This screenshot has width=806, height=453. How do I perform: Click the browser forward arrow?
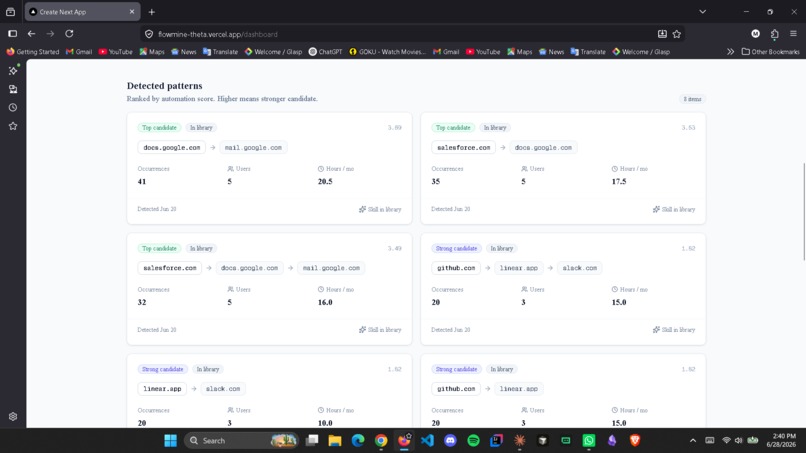[x=50, y=34]
